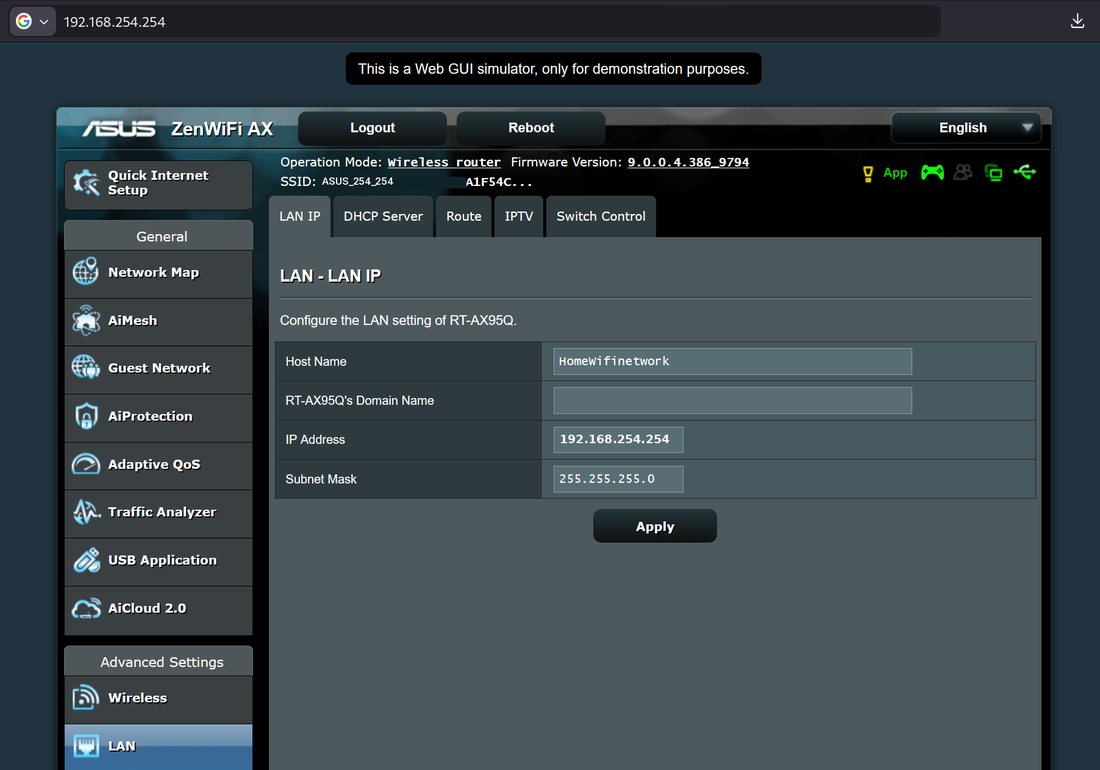Go to Guest Network settings
Image resolution: width=1100 pixels, height=770 pixels.
pyautogui.click(x=159, y=368)
